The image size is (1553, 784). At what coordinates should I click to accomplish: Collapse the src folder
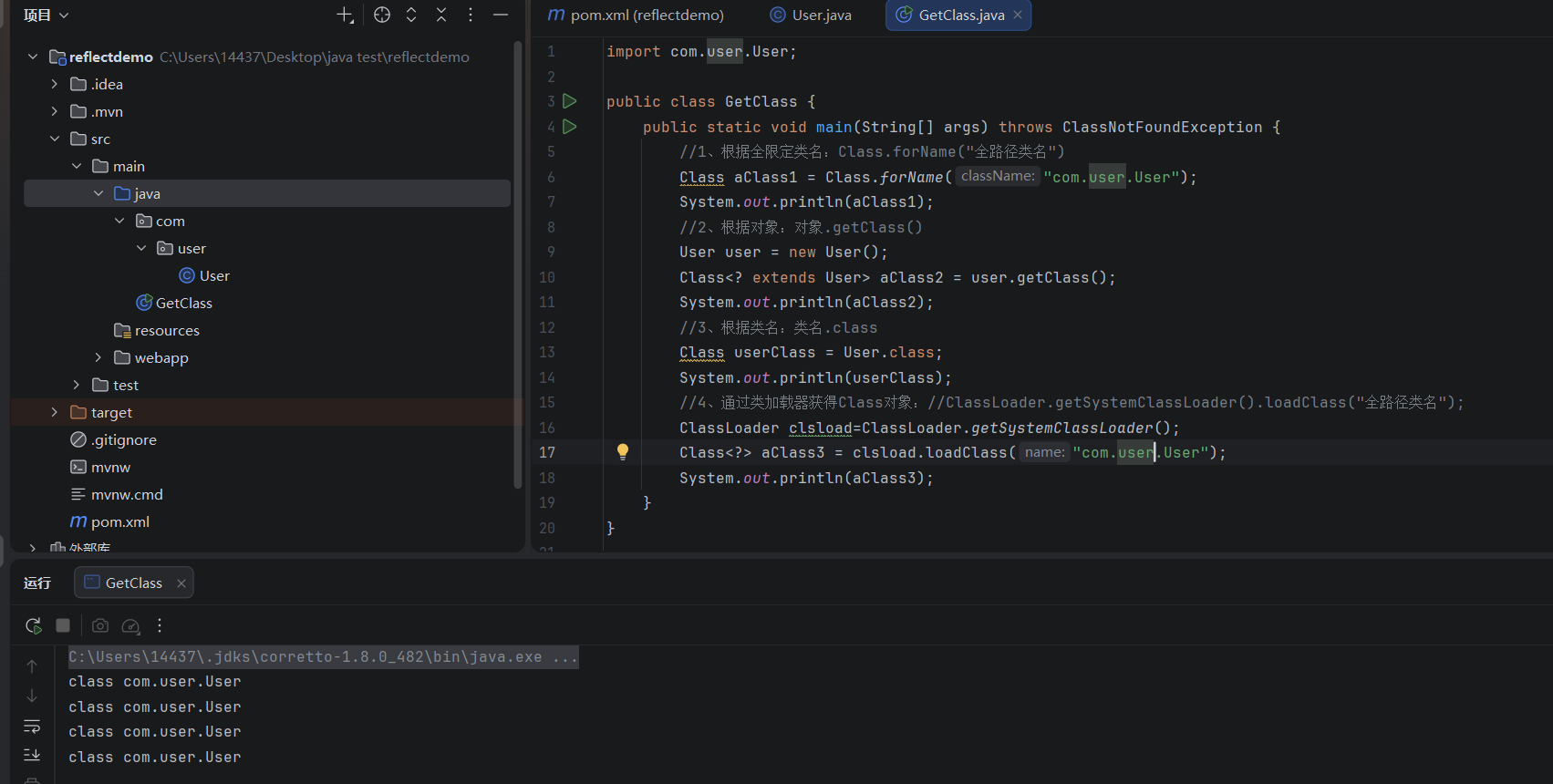55,139
